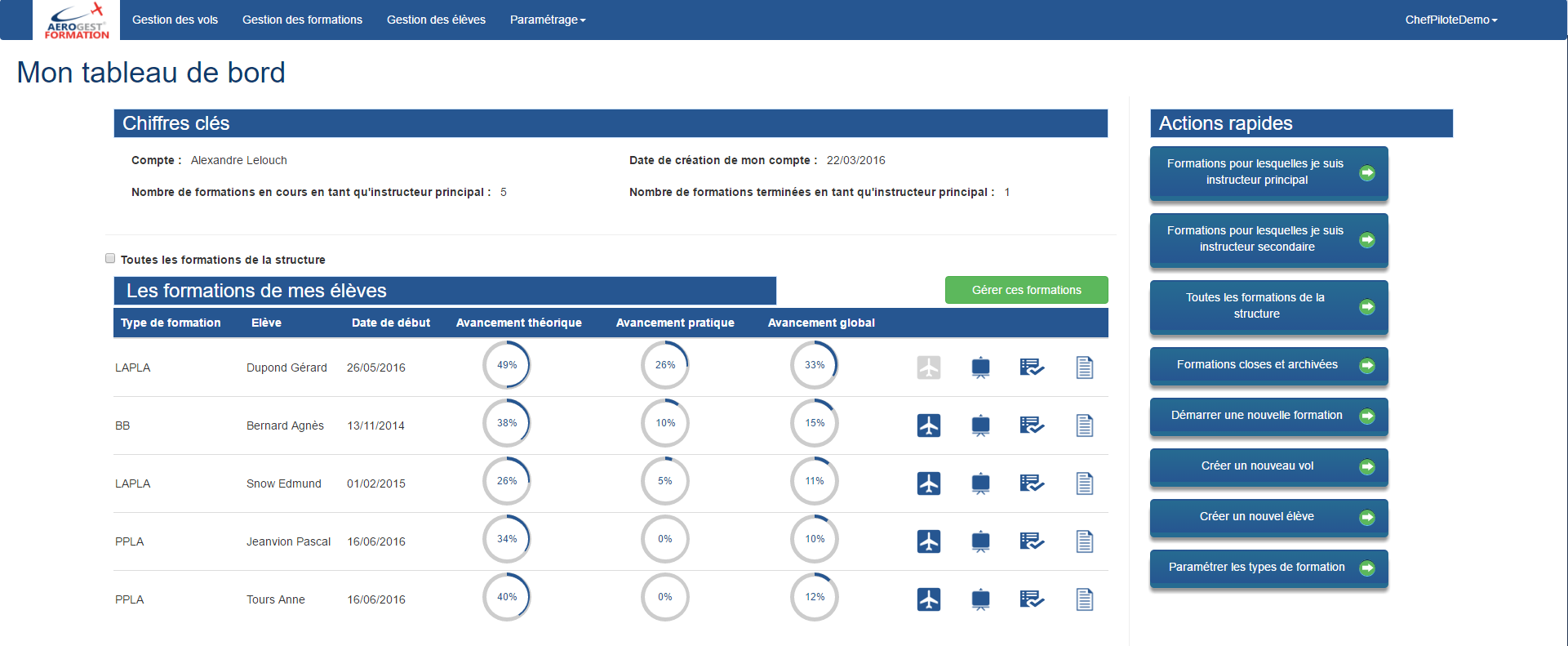The width and height of the screenshot is (1568, 646).
Task: Open Formations closes et archivées
Action: pos(1269,365)
